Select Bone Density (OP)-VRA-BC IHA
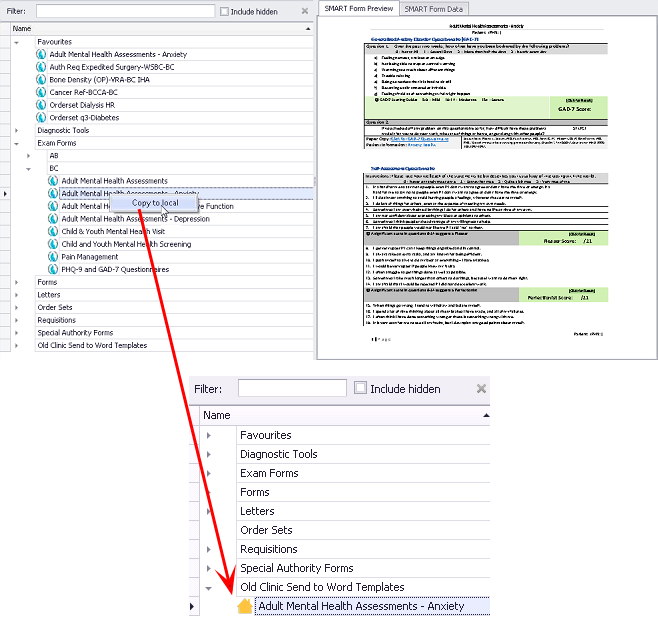 coord(99,79)
